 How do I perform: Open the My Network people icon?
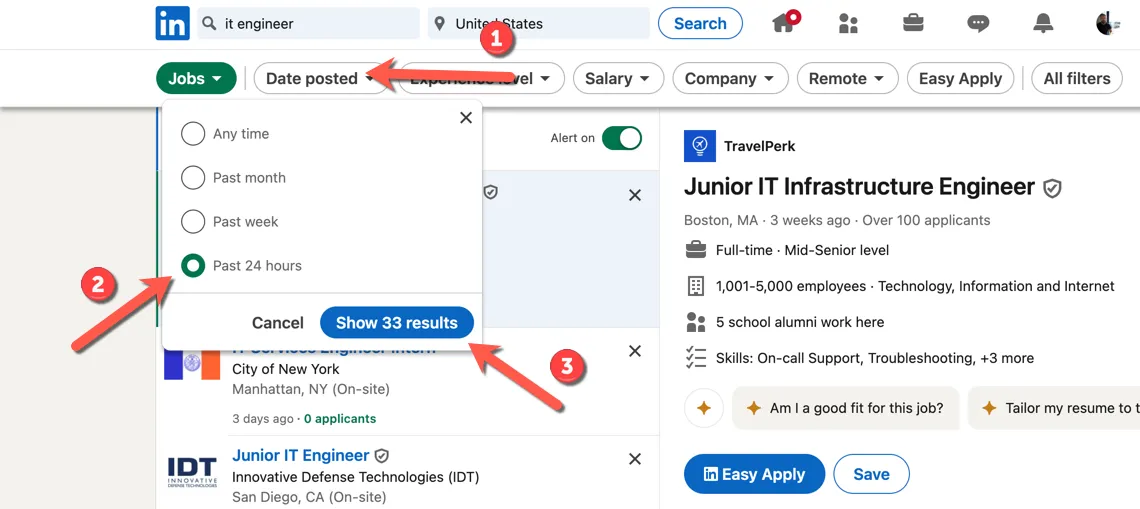click(x=848, y=24)
